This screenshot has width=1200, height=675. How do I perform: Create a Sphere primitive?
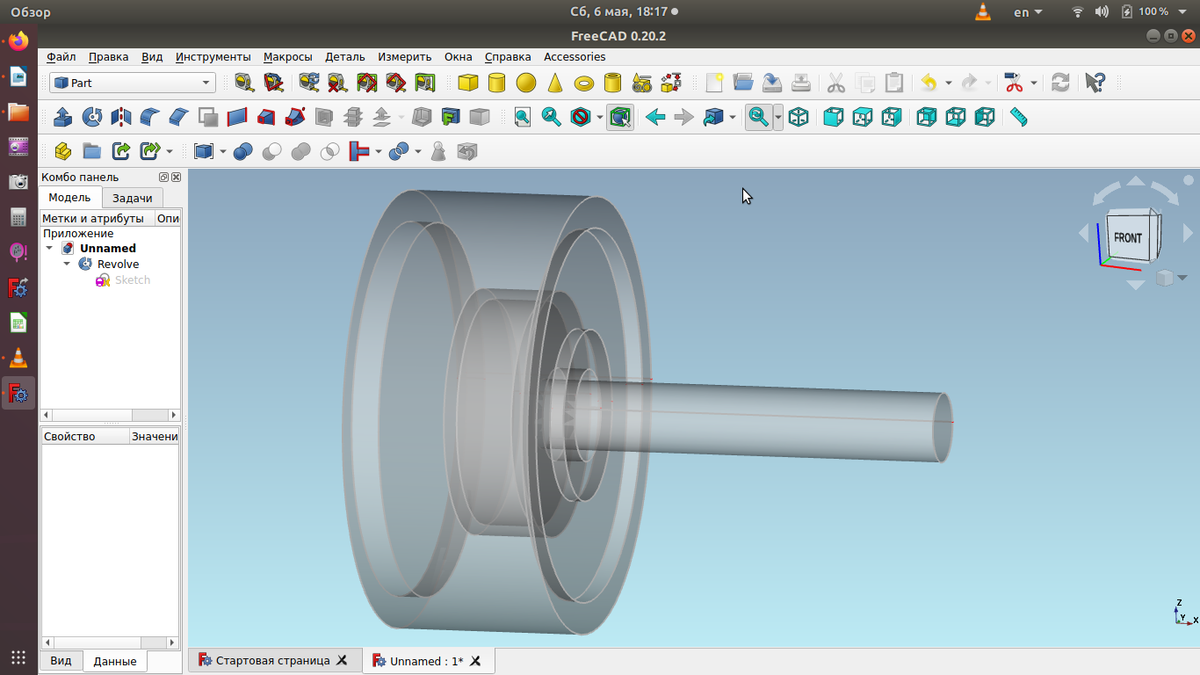click(526, 83)
